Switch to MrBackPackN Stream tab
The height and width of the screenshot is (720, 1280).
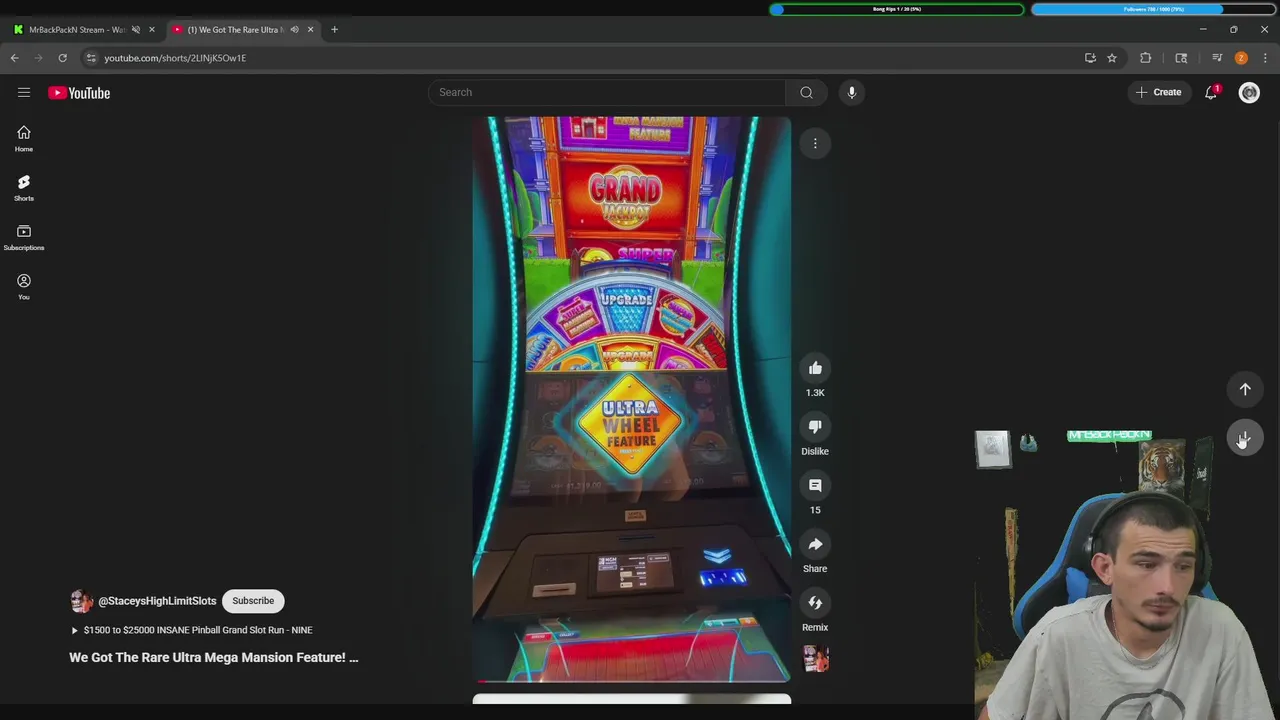[76, 30]
